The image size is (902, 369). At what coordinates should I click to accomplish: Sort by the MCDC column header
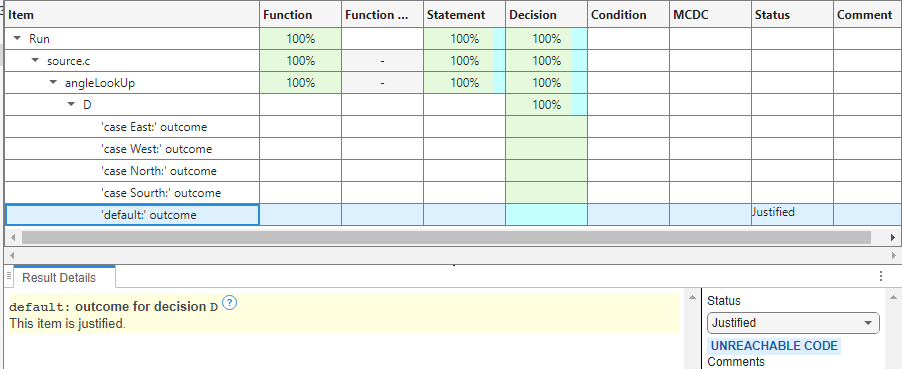710,15
